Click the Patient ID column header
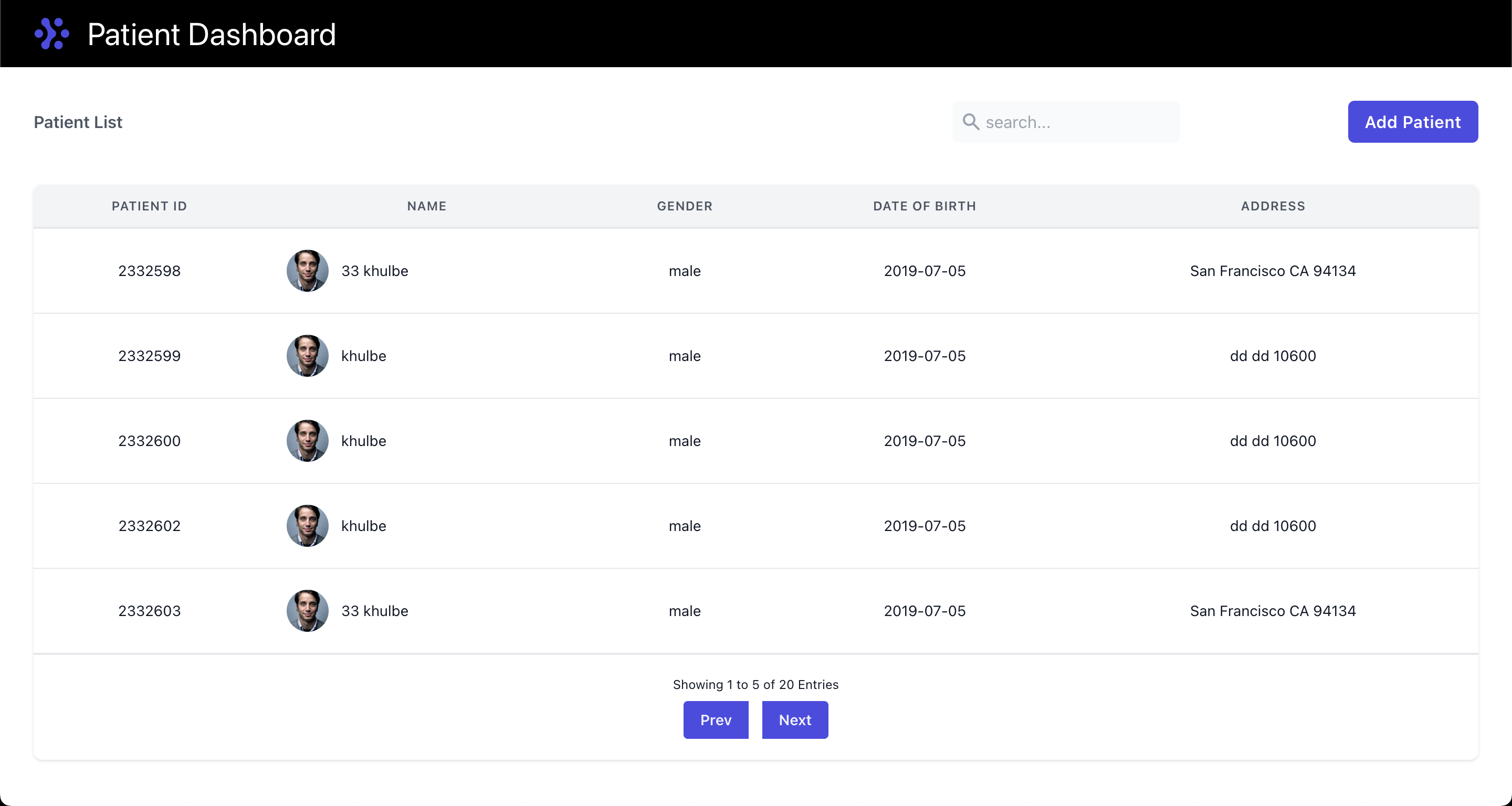This screenshot has width=1512, height=806. [149, 206]
